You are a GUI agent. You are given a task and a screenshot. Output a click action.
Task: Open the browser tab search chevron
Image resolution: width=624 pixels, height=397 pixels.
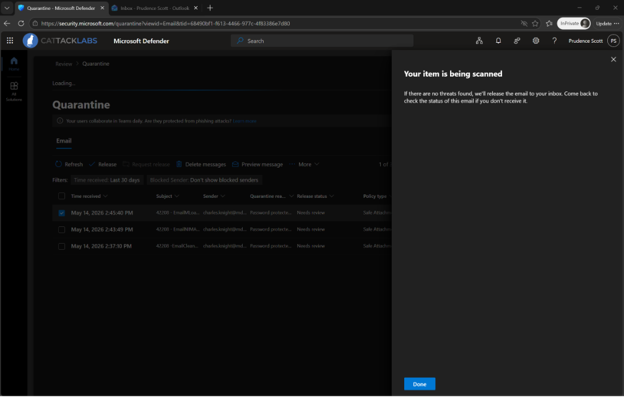(7, 8)
